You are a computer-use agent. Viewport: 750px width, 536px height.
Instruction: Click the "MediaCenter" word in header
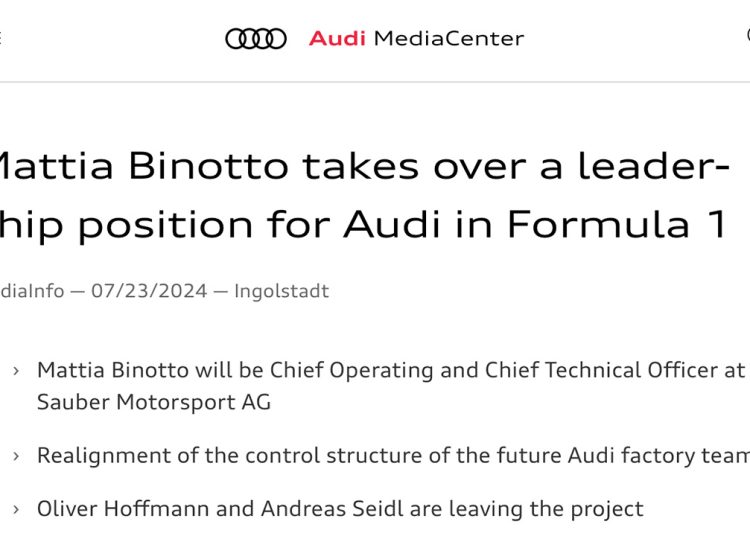tap(448, 39)
